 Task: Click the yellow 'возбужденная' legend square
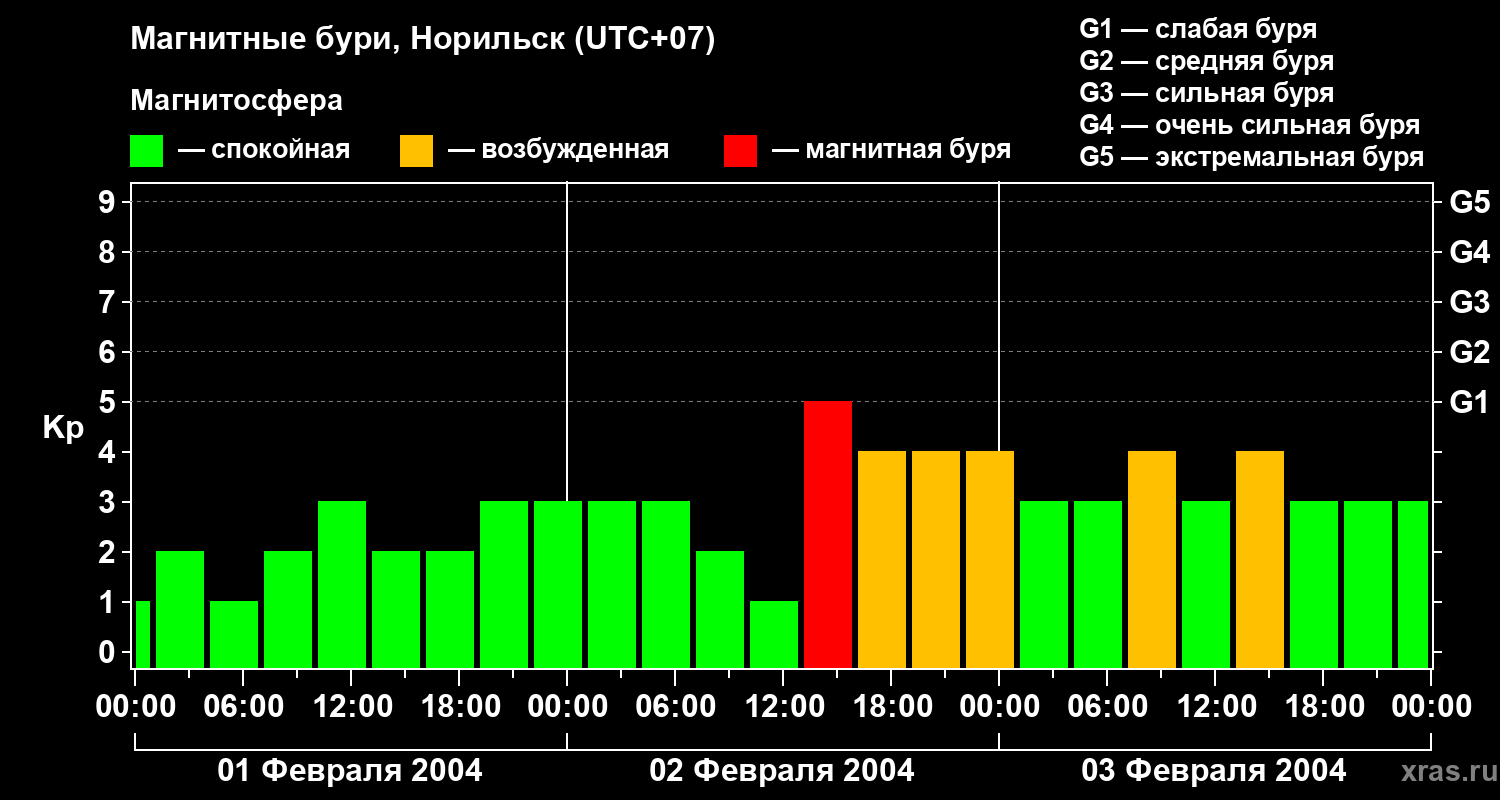416,151
